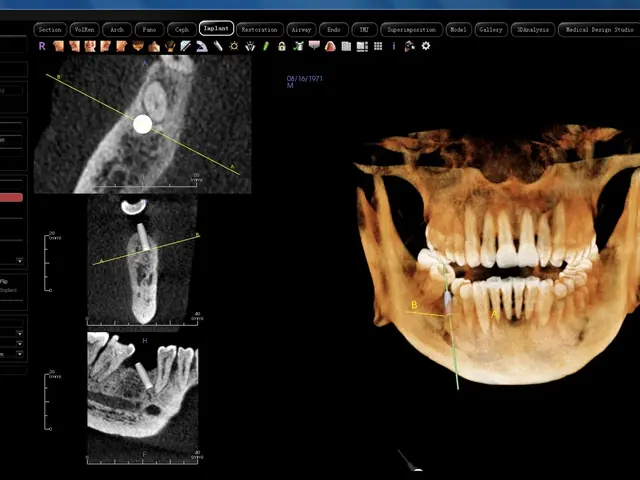Image resolution: width=640 pixels, height=480 pixels.
Task: Launch the Medical Design Studio tab
Action: (599, 30)
